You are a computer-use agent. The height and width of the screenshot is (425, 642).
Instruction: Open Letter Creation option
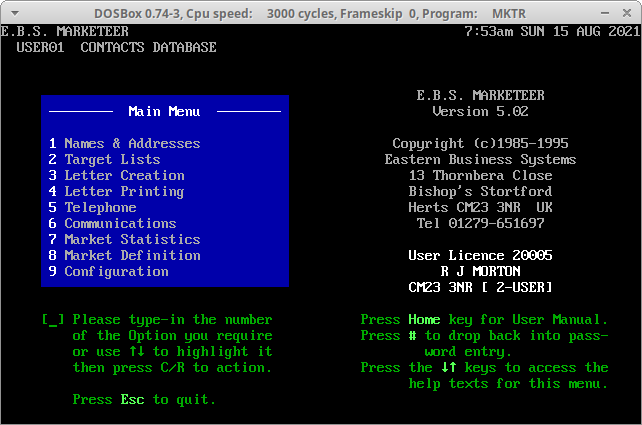[x=117, y=175]
